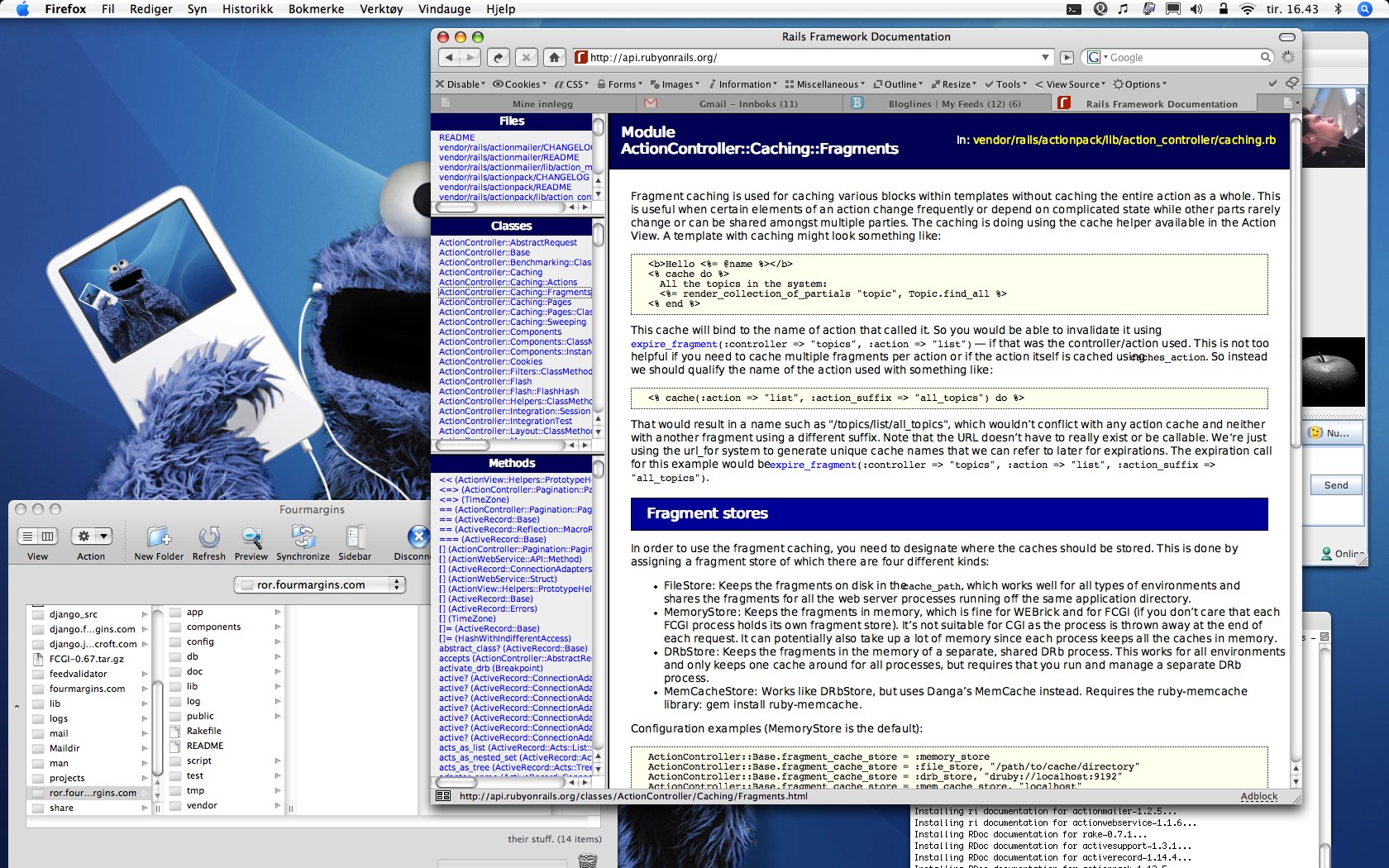This screenshot has width=1389, height=868.
Task: Click Preview icon in Fourmargins window
Action: pos(251,543)
